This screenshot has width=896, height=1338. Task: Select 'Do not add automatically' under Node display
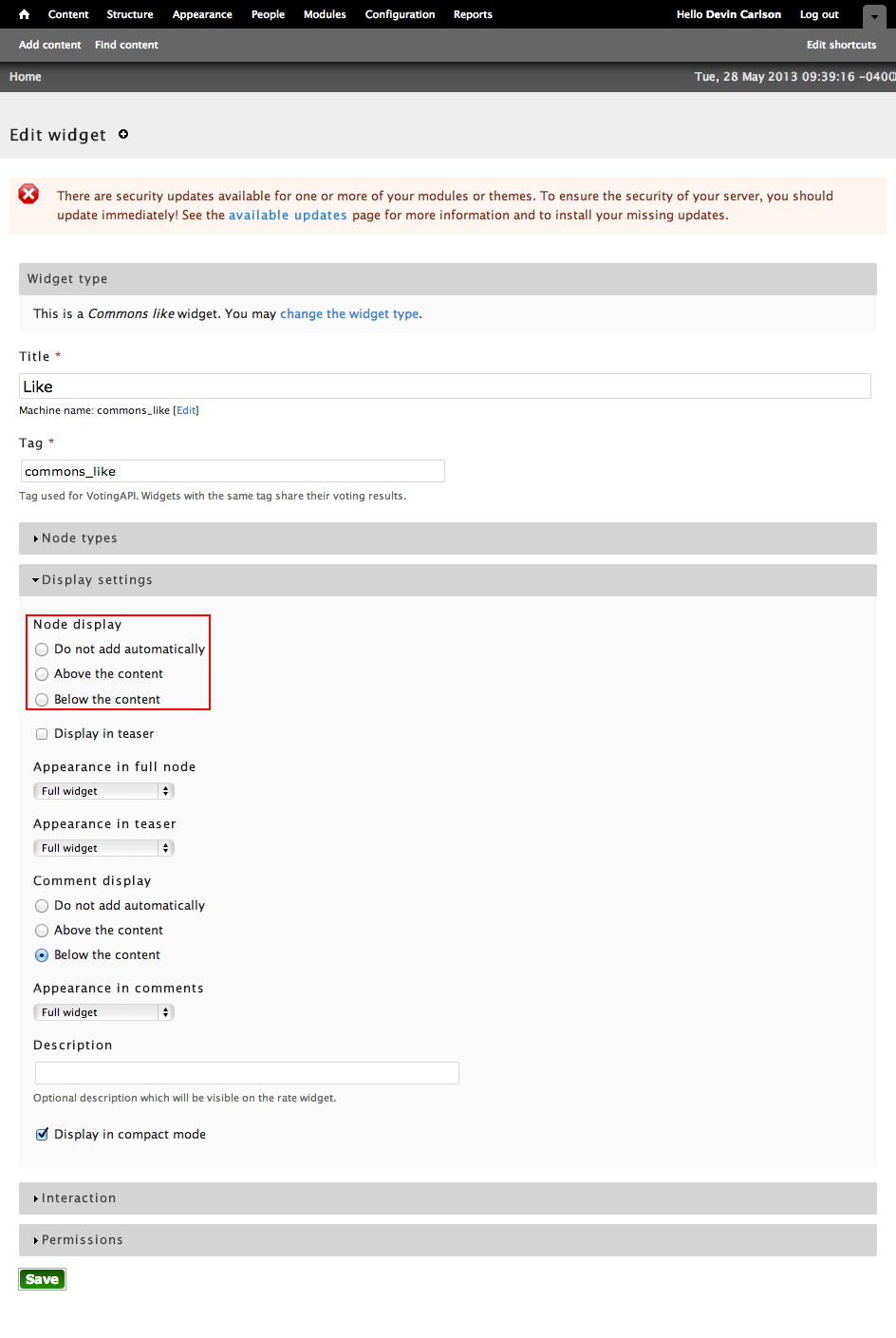coord(42,649)
